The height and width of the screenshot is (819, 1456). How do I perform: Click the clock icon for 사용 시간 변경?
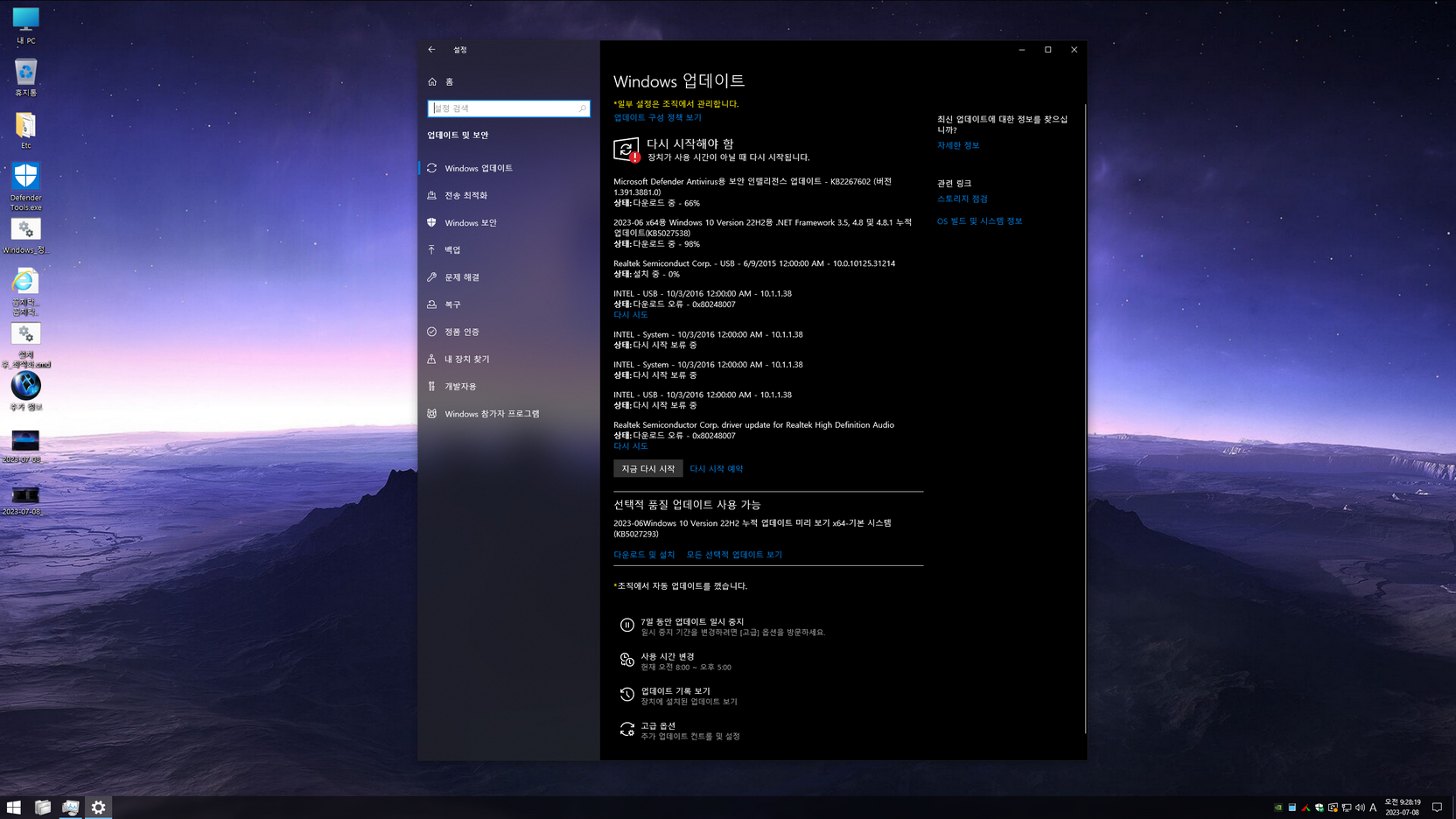(626, 660)
